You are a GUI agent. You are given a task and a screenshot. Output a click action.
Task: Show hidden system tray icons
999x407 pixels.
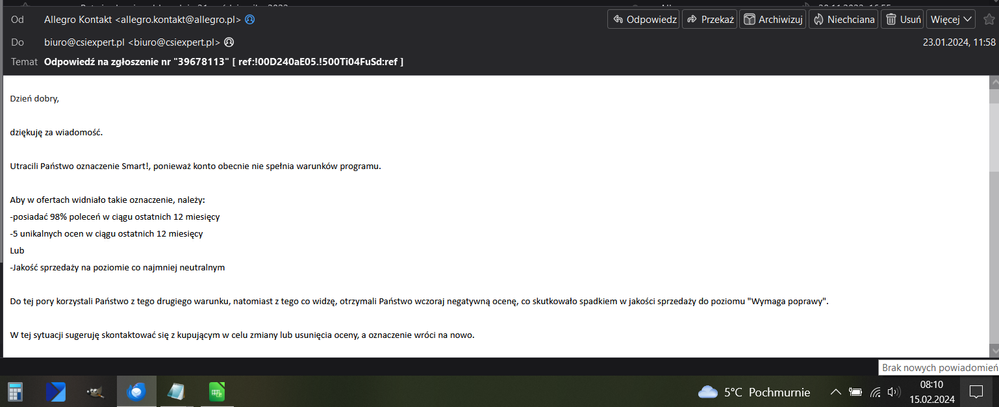836,392
